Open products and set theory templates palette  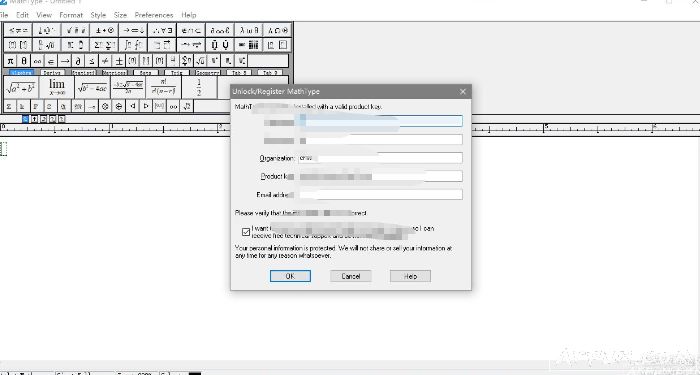(x=221, y=45)
